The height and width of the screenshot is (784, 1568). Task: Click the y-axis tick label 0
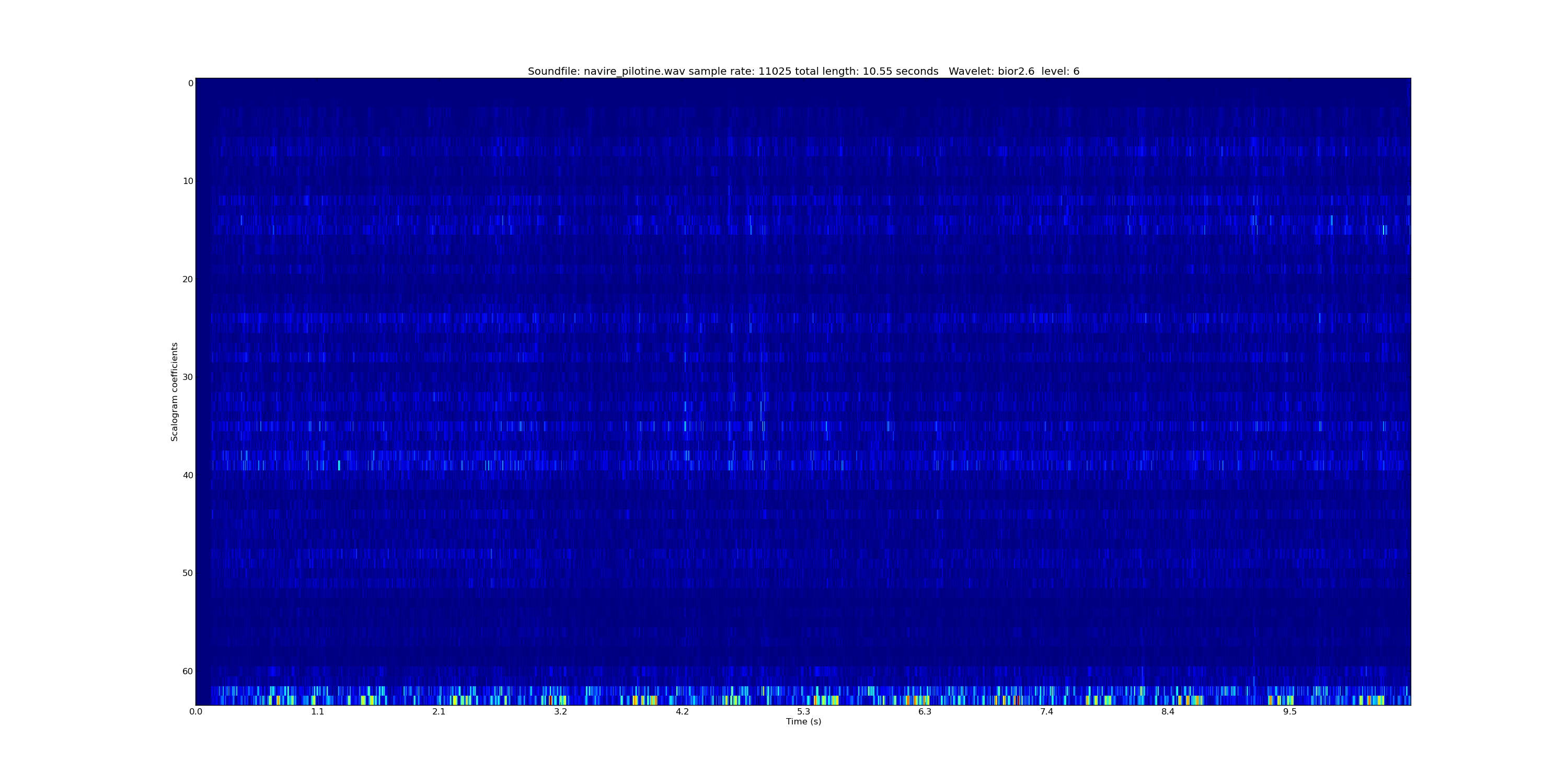tap(191, 84)
